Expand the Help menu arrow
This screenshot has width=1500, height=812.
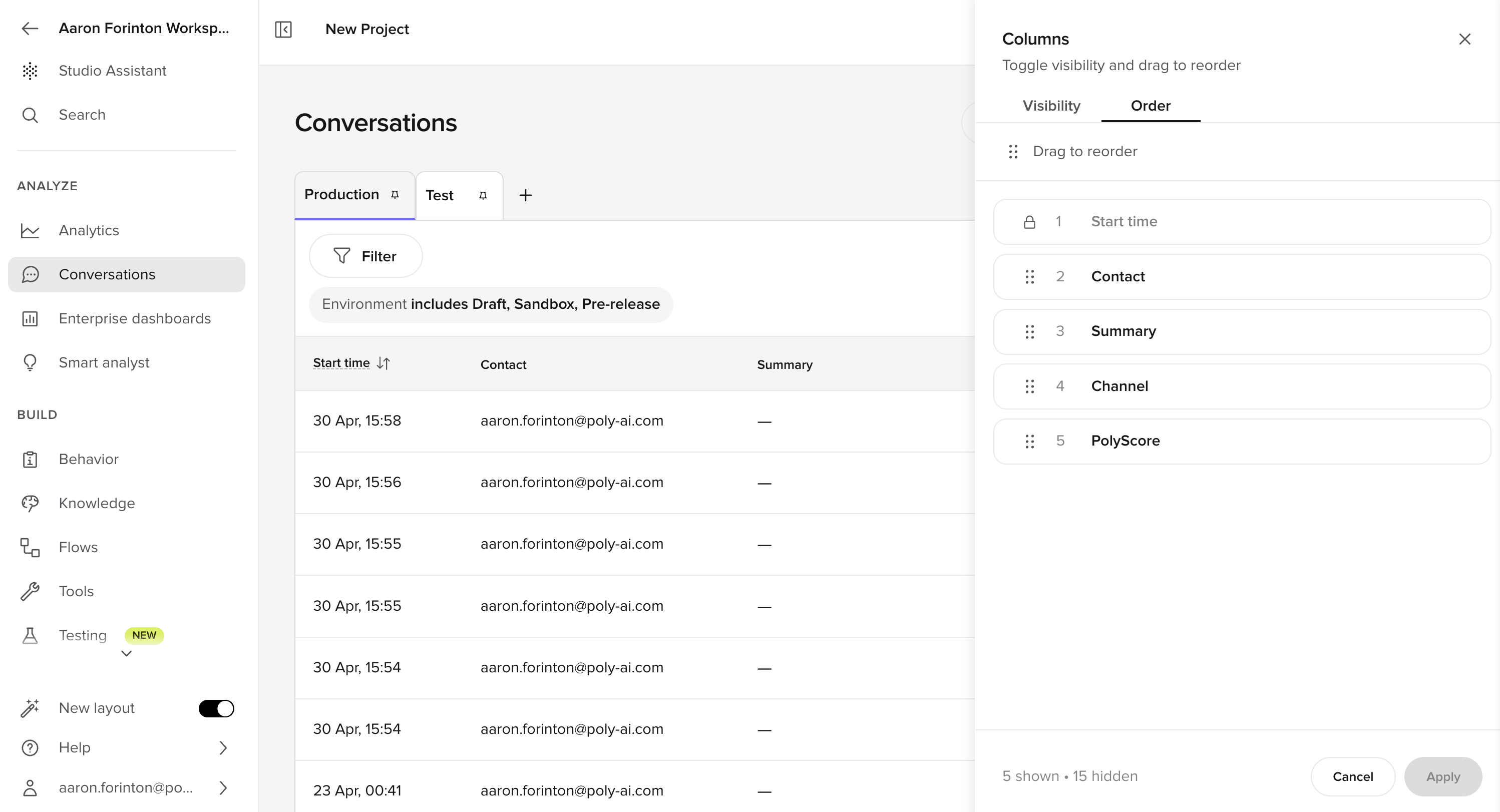click(x=223, y=748)
